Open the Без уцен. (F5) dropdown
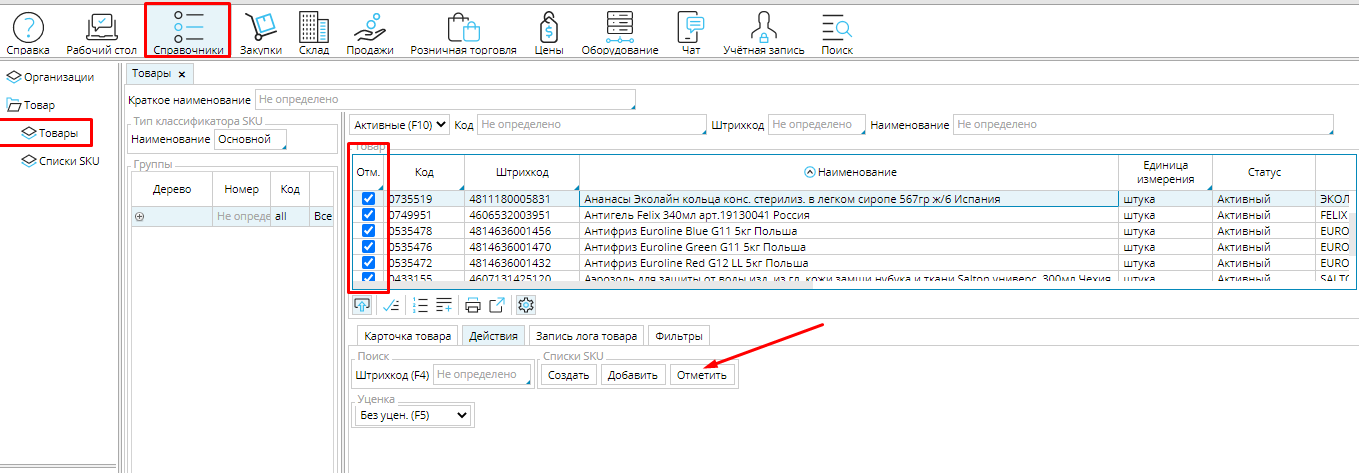 (414, 414)
